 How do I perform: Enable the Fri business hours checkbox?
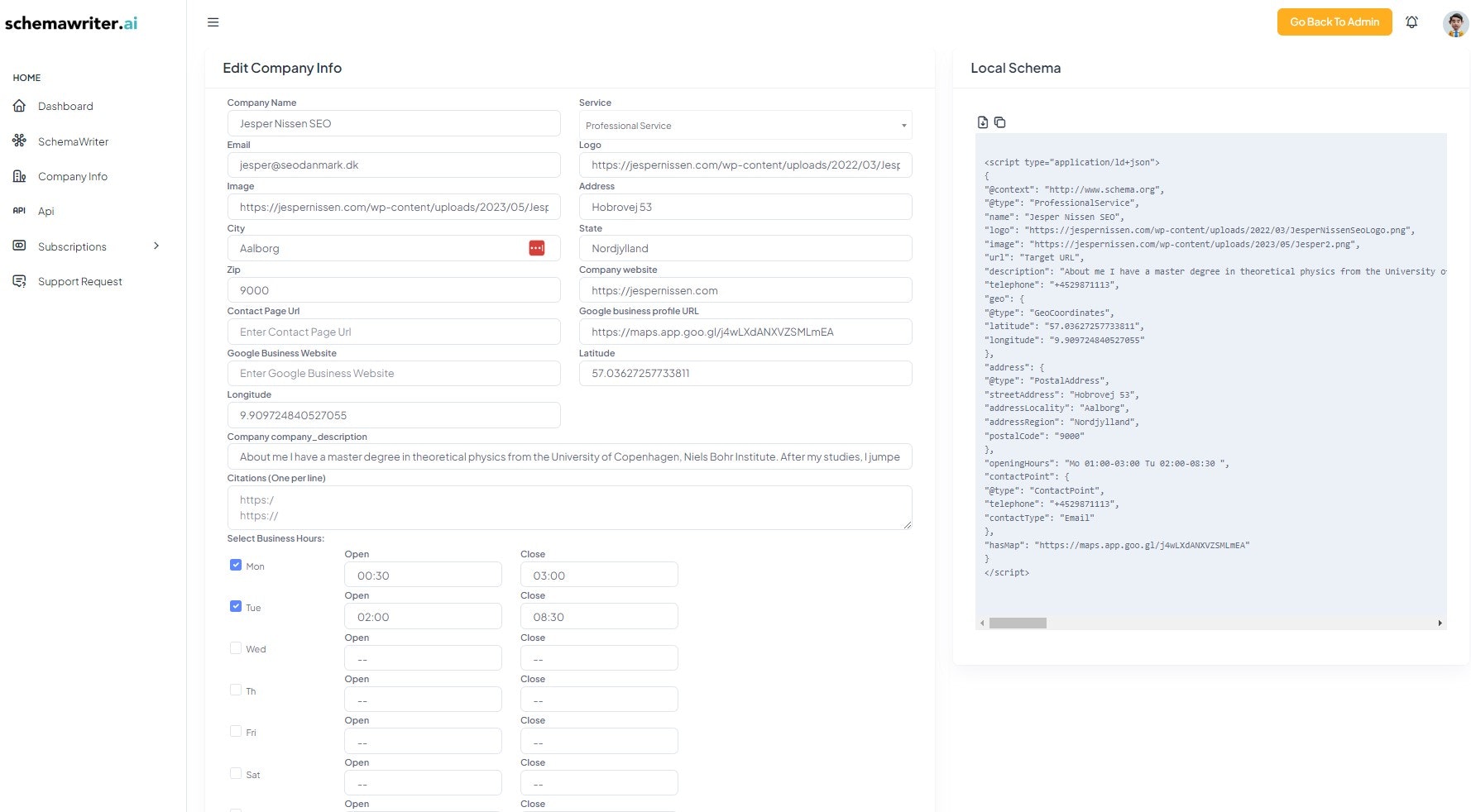(236, 731)
